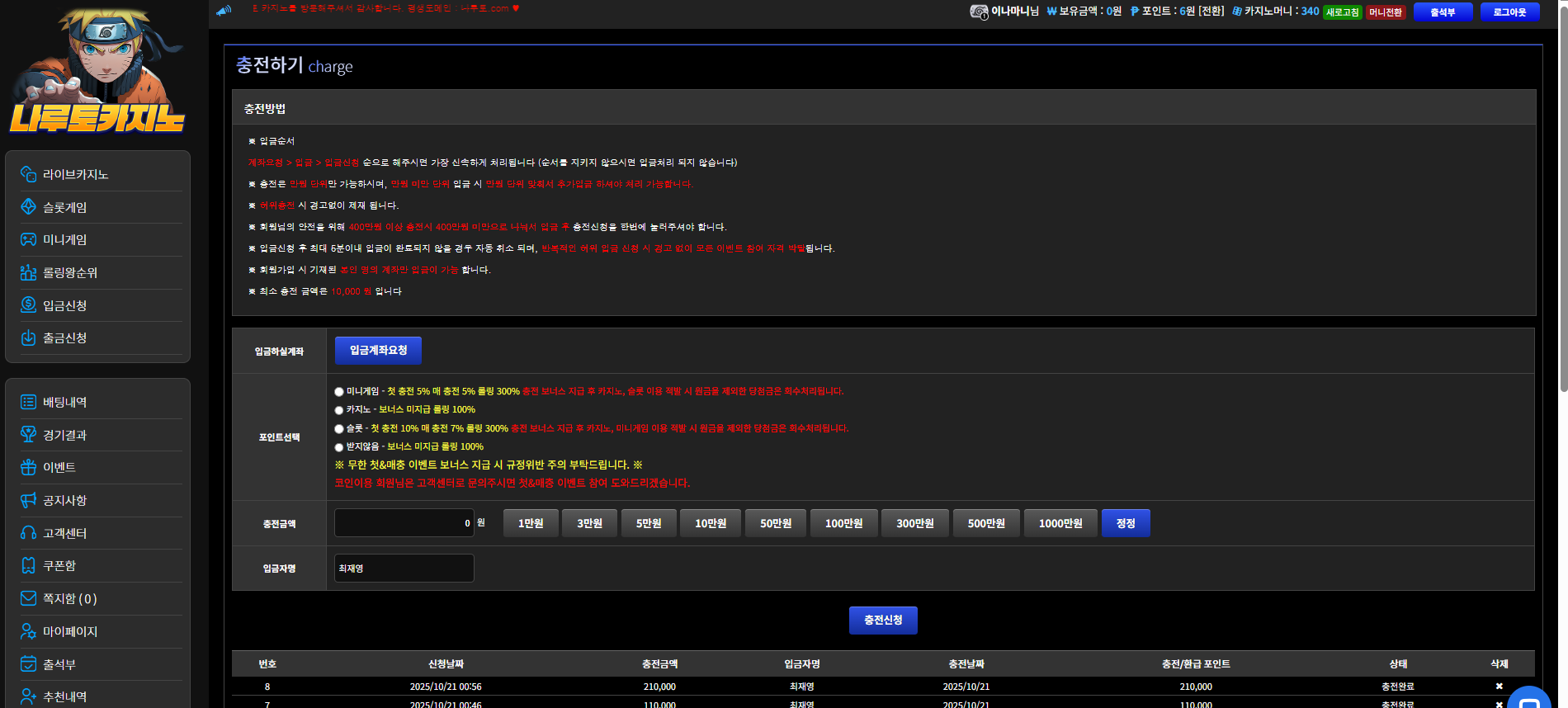Choose the 받지않음 radio option
1568x708 pixels.
pos(339,447)
